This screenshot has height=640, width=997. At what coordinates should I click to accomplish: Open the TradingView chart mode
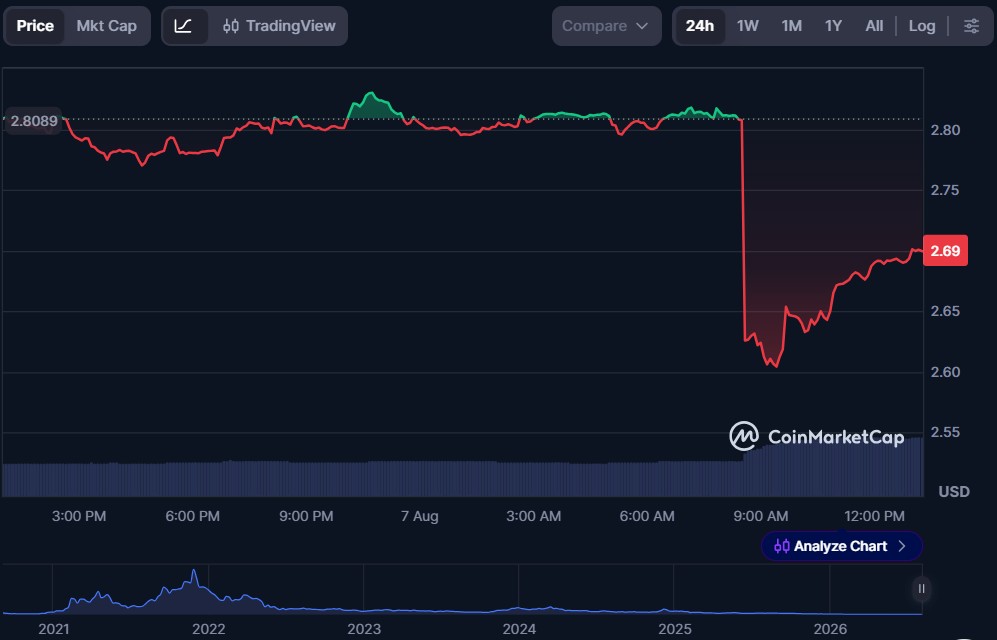(278, 26)
